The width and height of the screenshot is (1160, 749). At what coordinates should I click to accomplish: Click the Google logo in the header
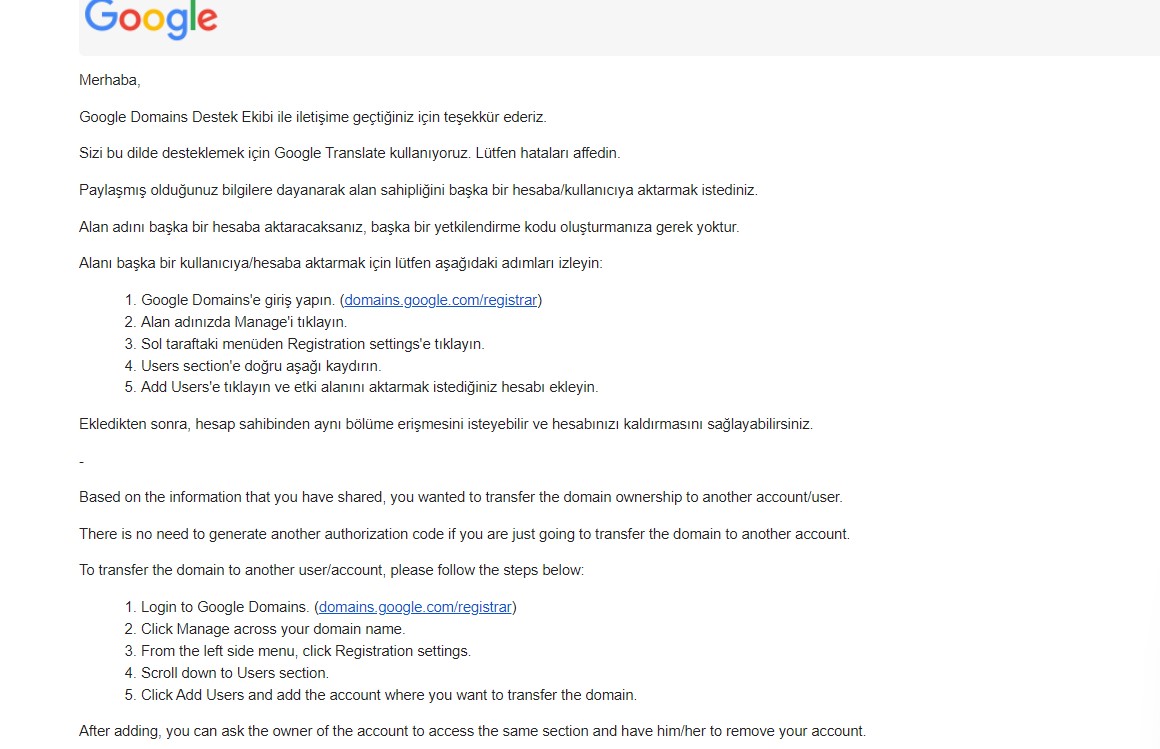coord(151,20)
